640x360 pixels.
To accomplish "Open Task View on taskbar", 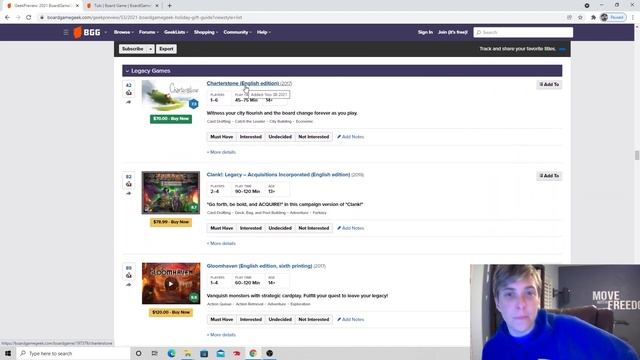I will (x=155, y=353).
